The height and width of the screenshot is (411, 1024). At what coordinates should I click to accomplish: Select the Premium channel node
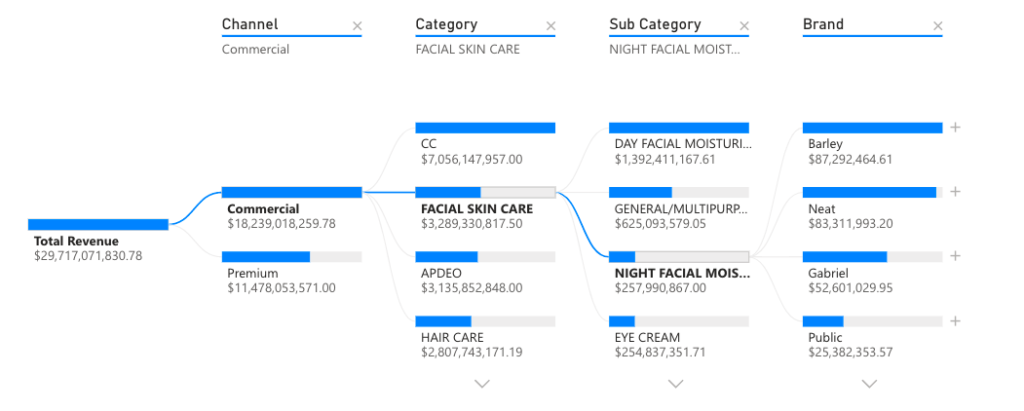[x=291, y=273]
